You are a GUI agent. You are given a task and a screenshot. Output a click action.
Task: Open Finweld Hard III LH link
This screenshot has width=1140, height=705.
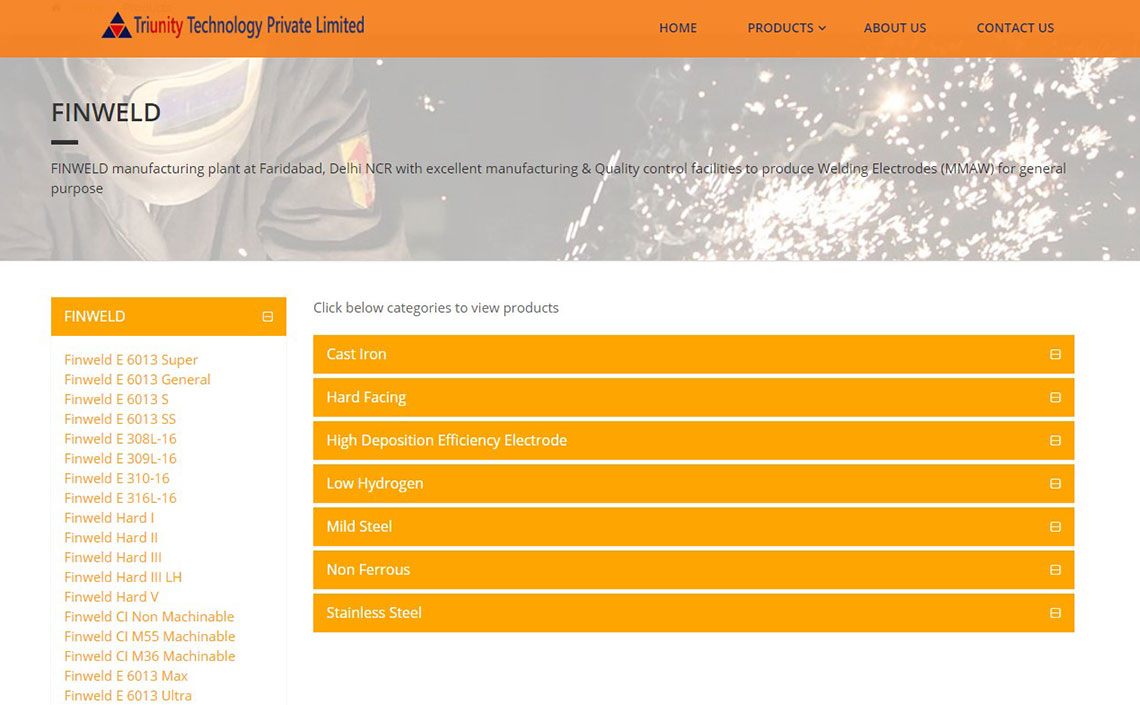[123, 577]
